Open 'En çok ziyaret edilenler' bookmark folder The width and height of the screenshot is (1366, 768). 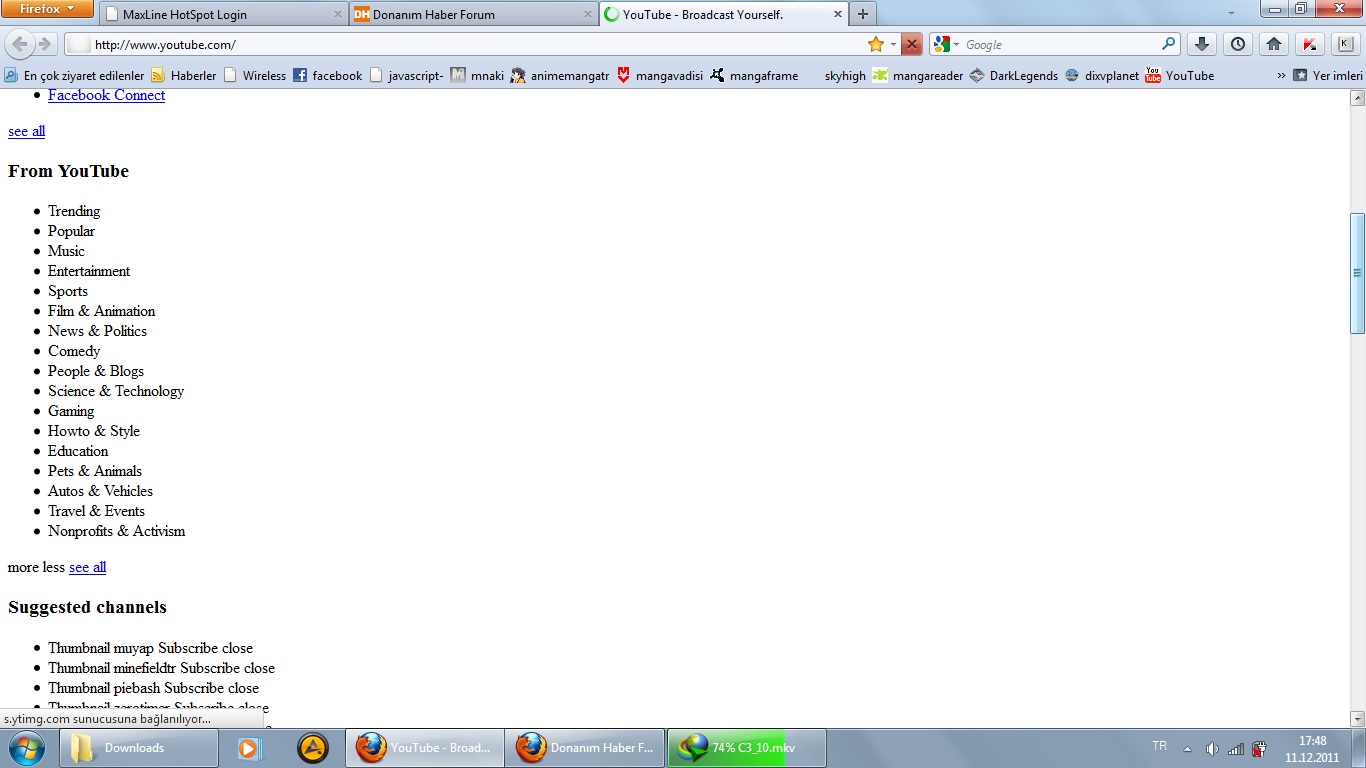[x=74, y=75]
